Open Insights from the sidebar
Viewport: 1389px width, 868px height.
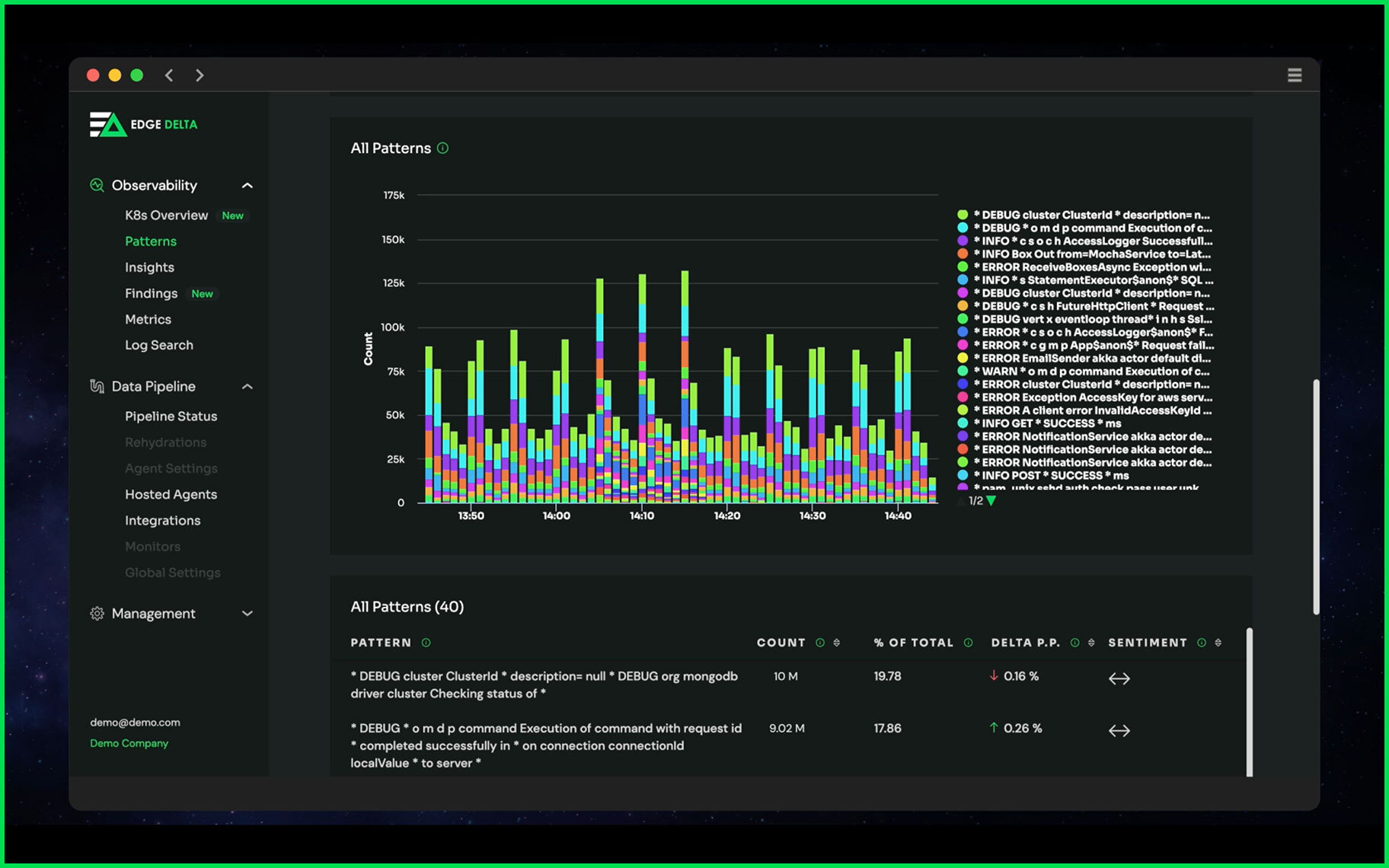point(149,267)
